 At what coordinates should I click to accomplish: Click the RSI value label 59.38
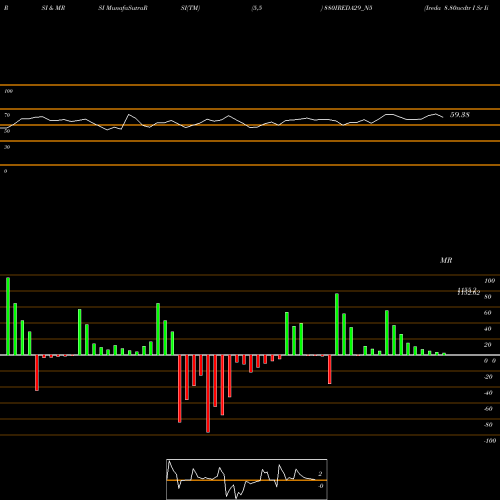[460, 115]
